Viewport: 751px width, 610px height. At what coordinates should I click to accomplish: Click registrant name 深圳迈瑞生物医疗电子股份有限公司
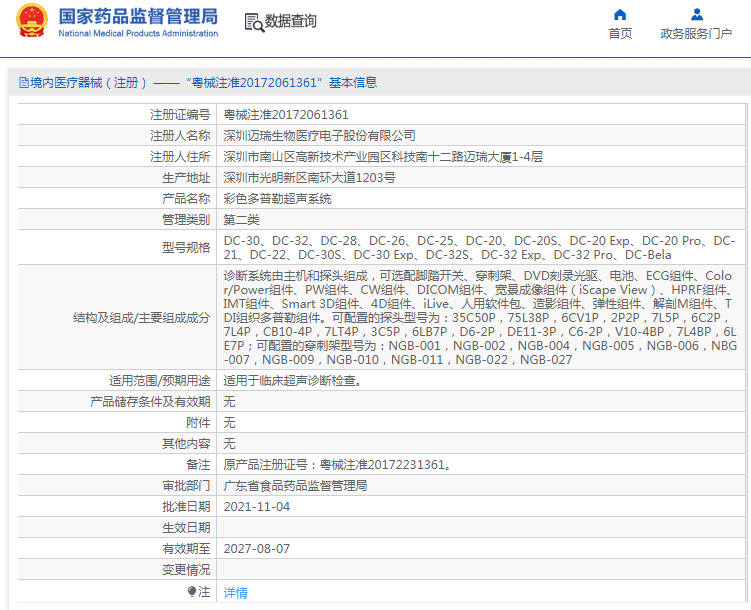tap(319, 136)
